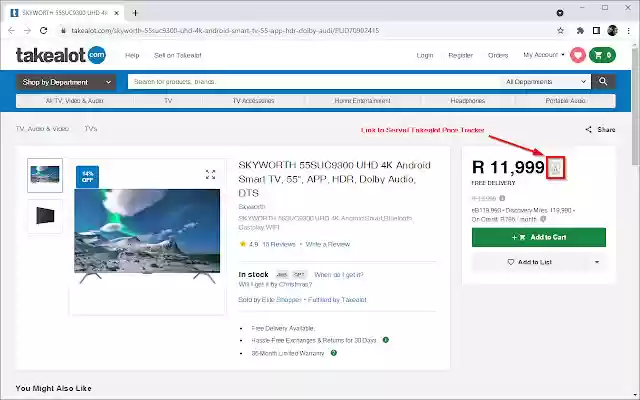Click the rating star icon
Viewport: 640px width, 400px height.
[x=243, y=244]
